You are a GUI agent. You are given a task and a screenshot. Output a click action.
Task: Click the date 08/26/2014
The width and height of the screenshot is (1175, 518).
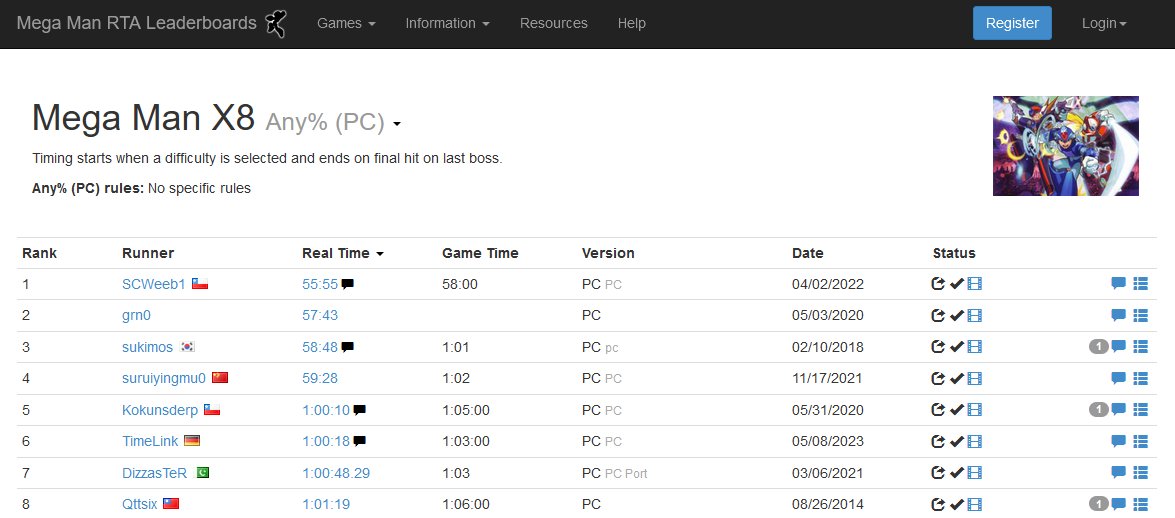(x=828, y=505)
